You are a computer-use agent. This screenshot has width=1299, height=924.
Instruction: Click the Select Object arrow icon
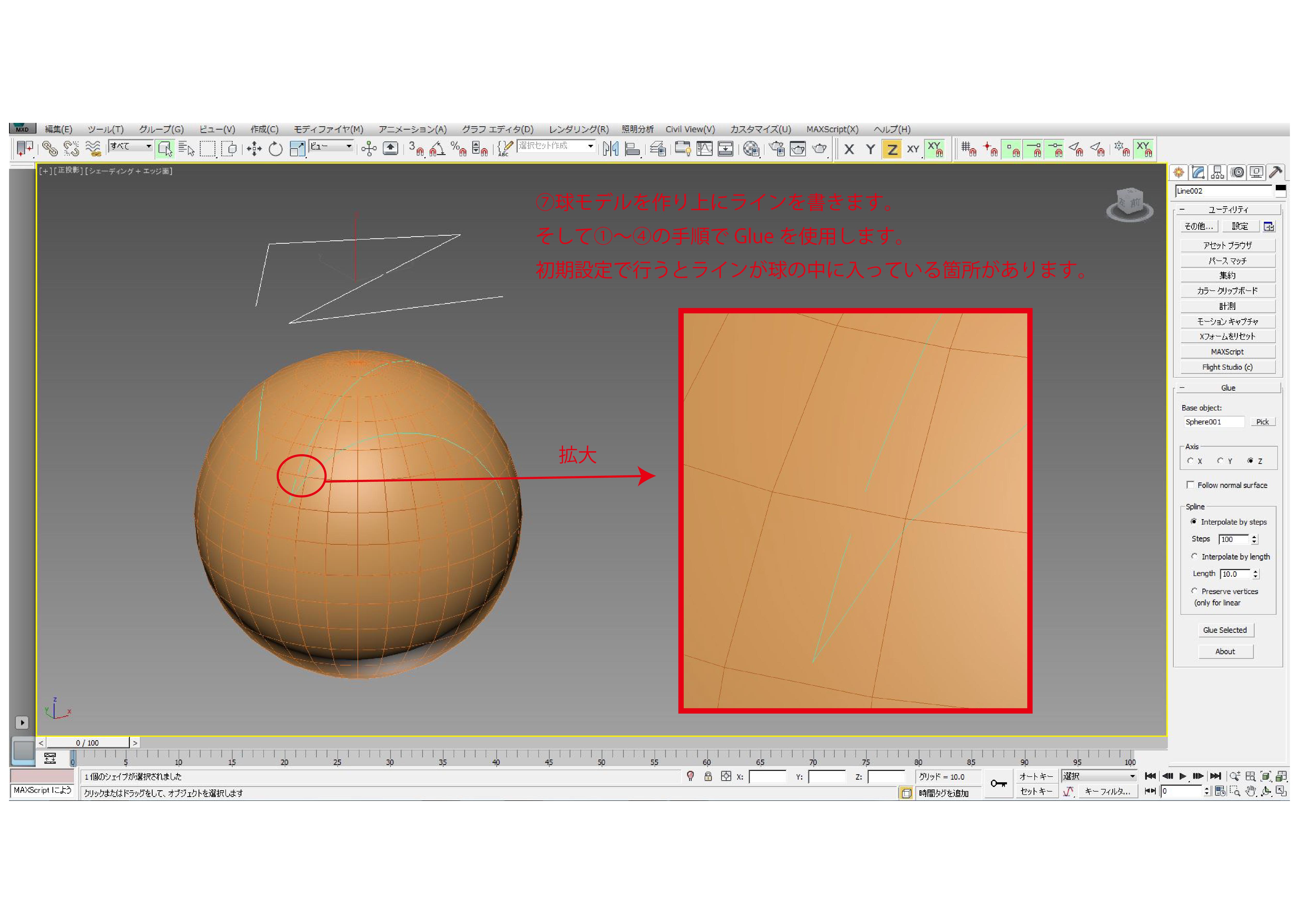coord(164,149)
